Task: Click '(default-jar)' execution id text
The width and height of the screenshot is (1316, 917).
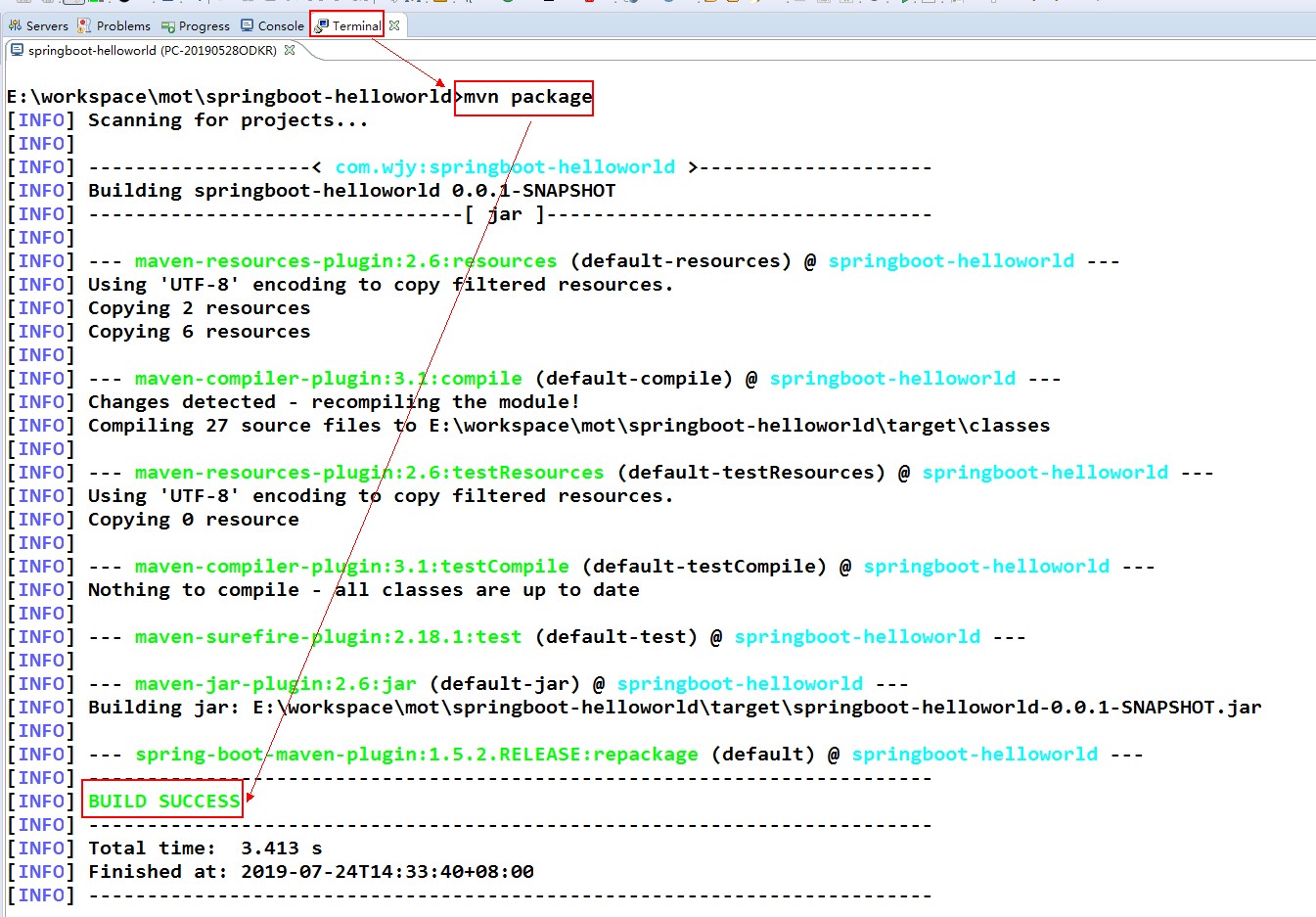Action: tap(505, 684)
